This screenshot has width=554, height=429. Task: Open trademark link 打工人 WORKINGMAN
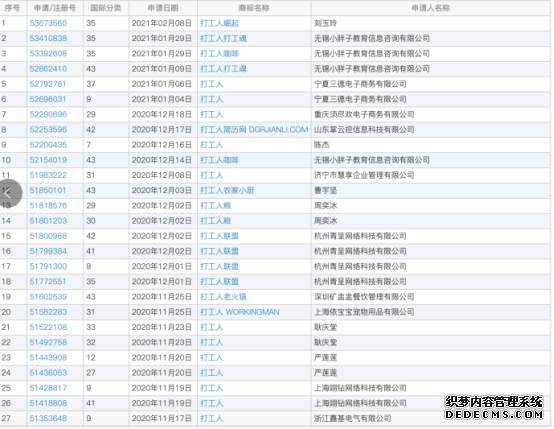[x=240, y=312]
